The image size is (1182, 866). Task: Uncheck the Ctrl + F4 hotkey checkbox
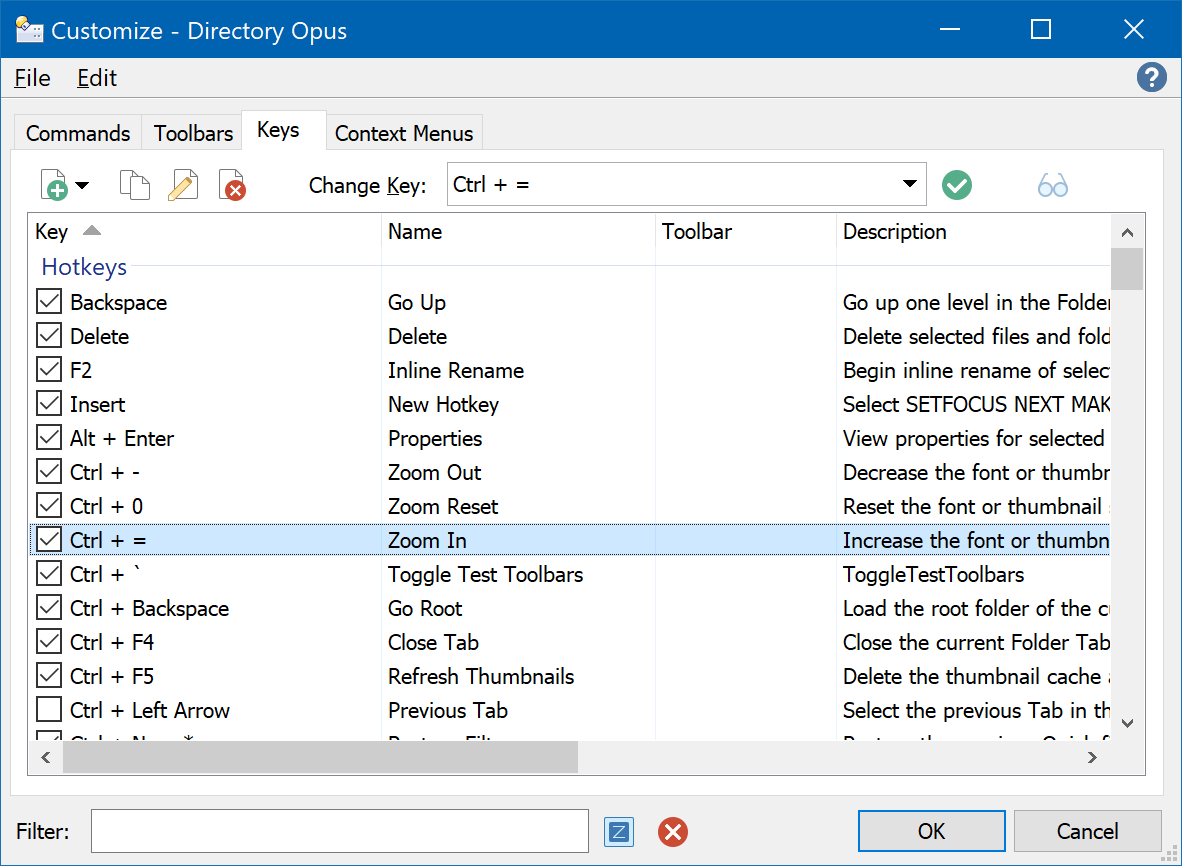(x=49, y=641)
